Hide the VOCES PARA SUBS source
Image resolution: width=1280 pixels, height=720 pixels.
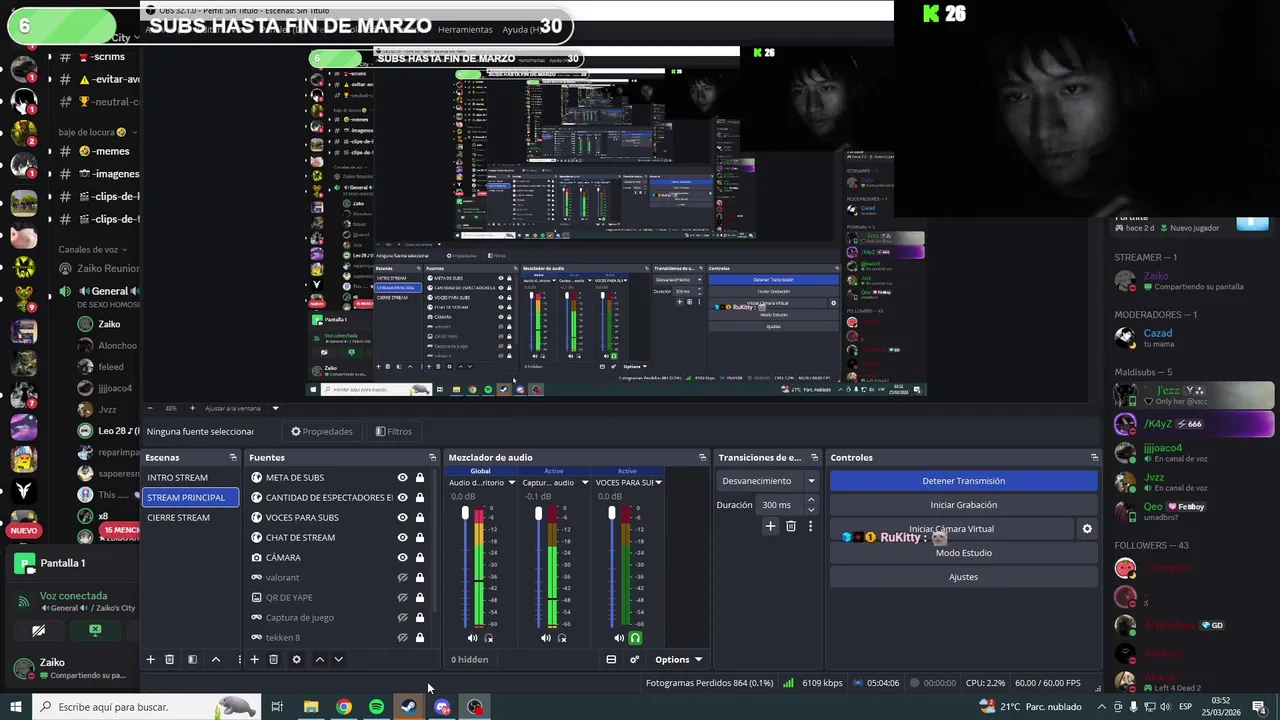click(x=402, y=518)
